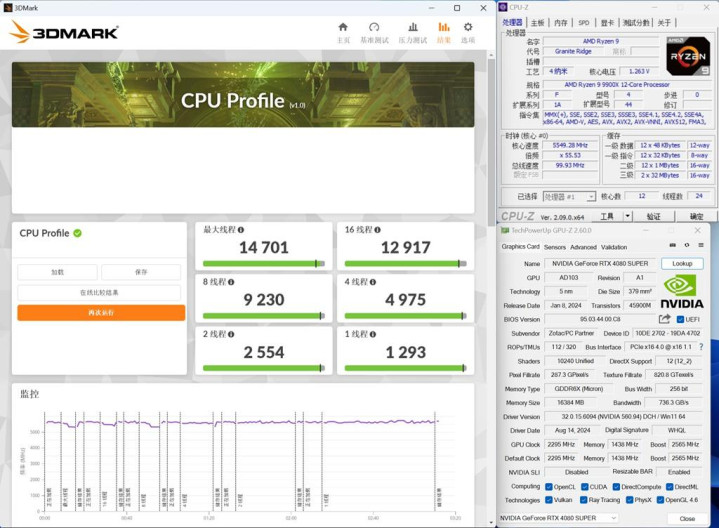
Task: Click the info icon beside 最大线程
Action: point(241,230)
